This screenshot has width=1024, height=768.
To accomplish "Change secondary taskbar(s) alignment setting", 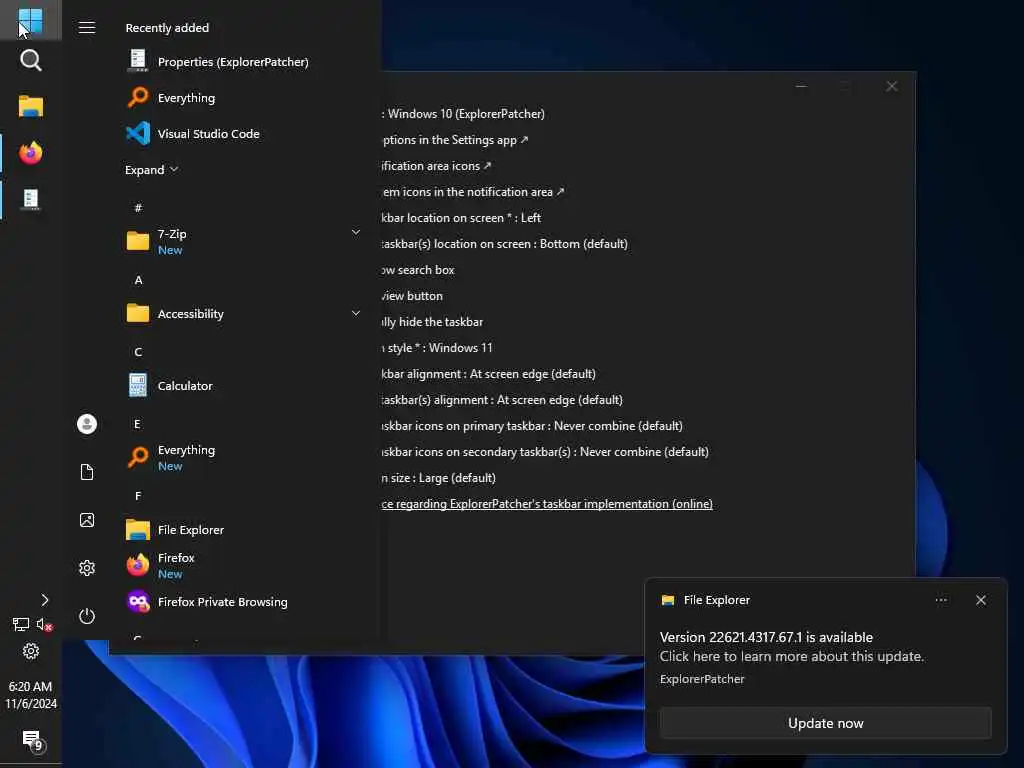I will click(503, 400).
